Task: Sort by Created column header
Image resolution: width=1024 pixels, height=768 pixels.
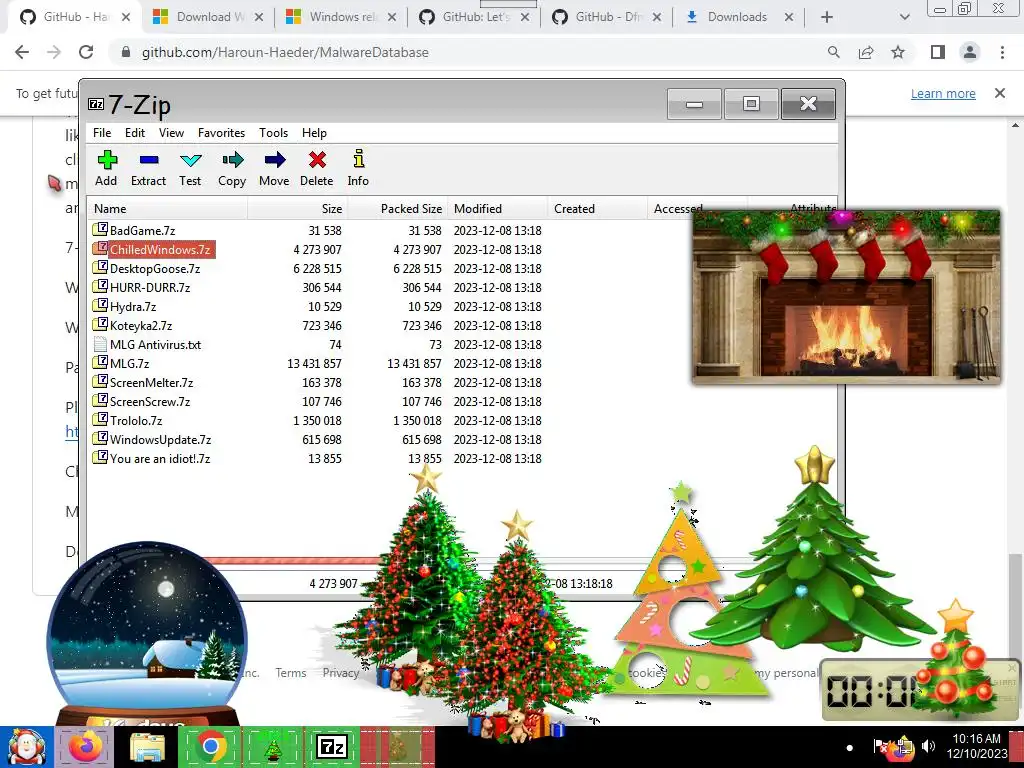Action: click(x=598, y=209)
